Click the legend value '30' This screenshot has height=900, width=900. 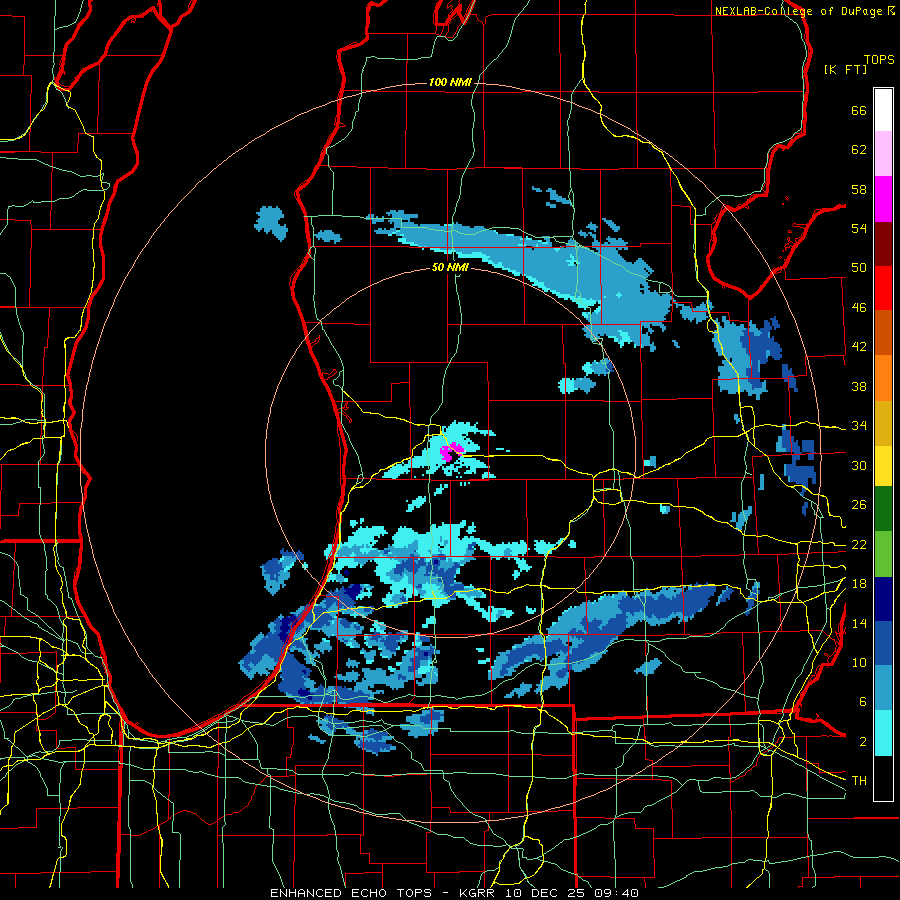click(859, 465)
